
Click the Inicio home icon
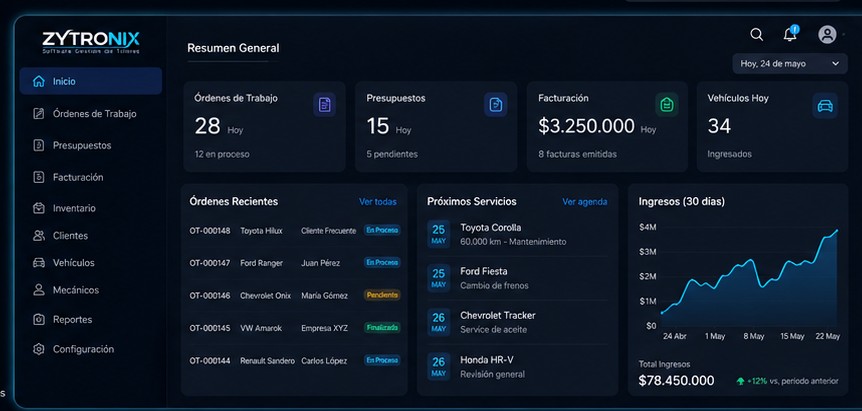(x=38, y=81)
